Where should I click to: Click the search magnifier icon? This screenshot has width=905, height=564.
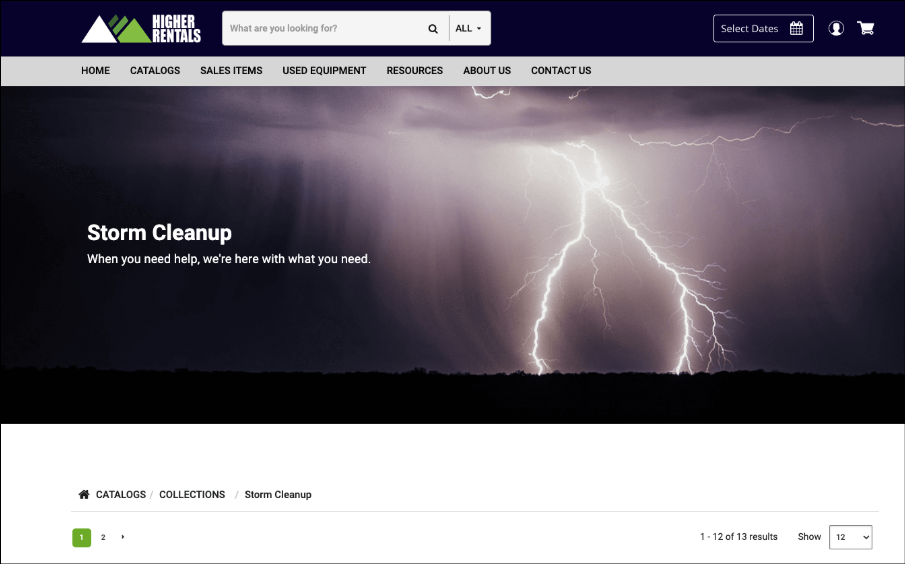[433, 29]
